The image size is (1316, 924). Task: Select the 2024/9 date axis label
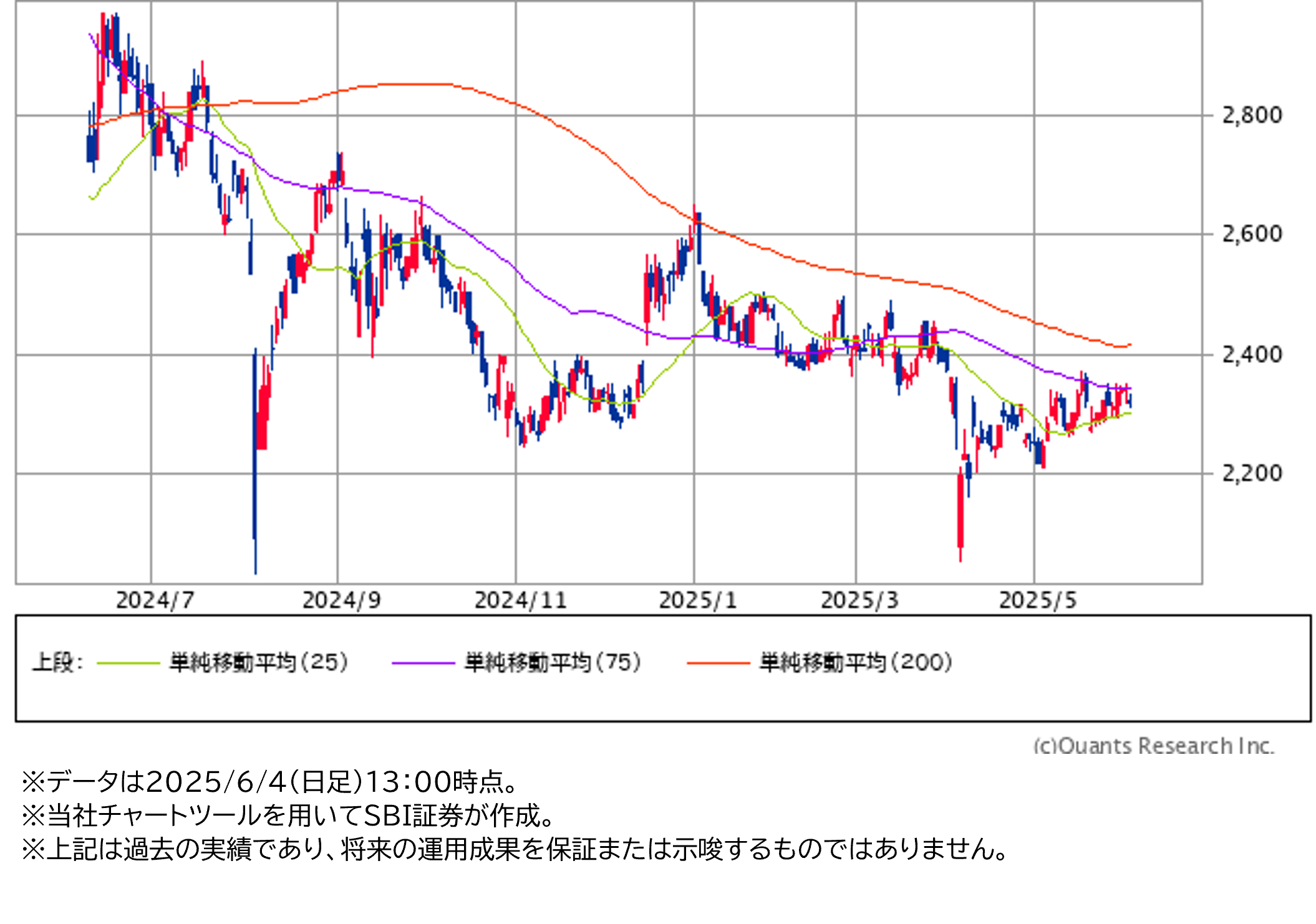[341, 600]
